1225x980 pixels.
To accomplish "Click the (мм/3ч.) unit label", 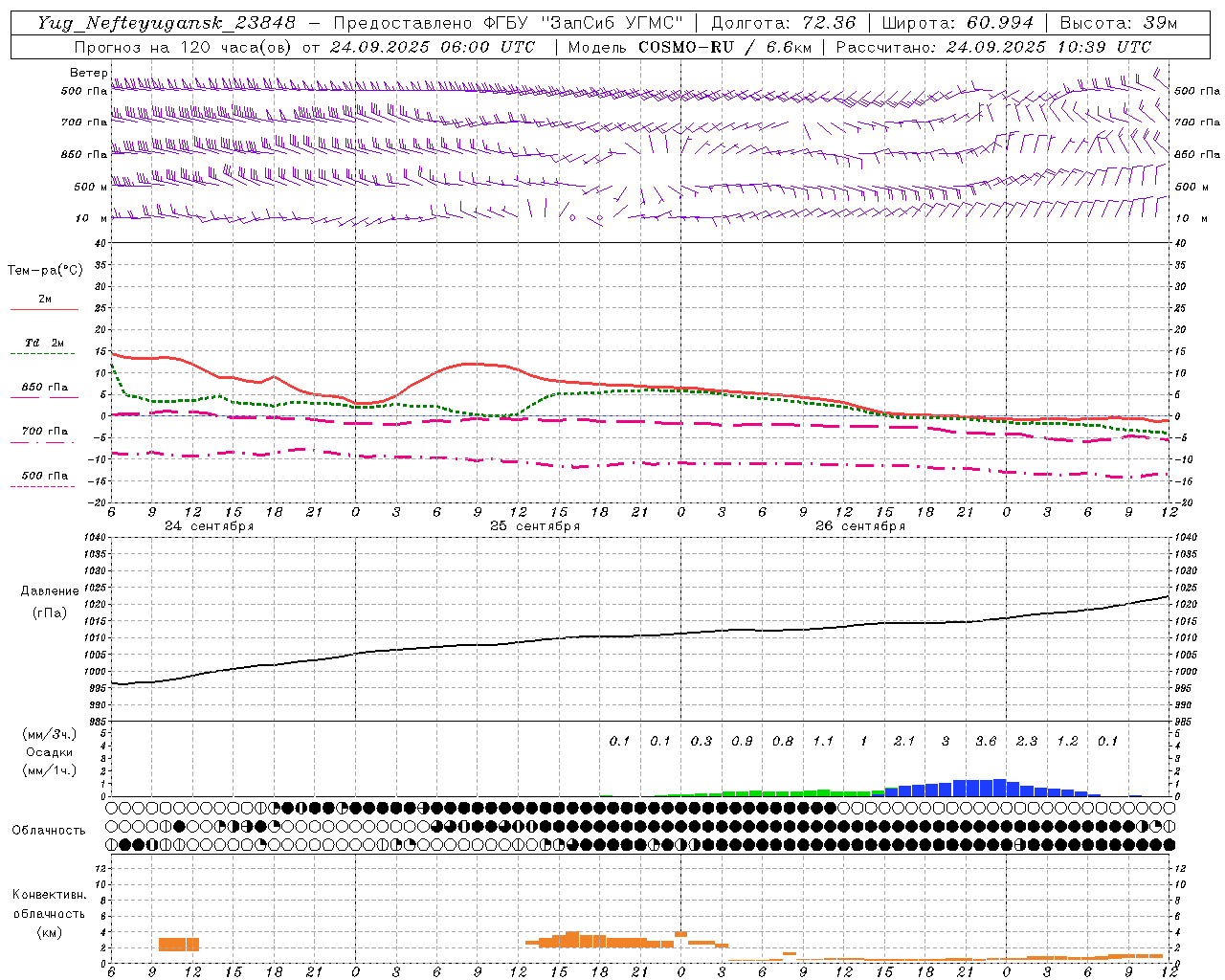I will (49, 734).
